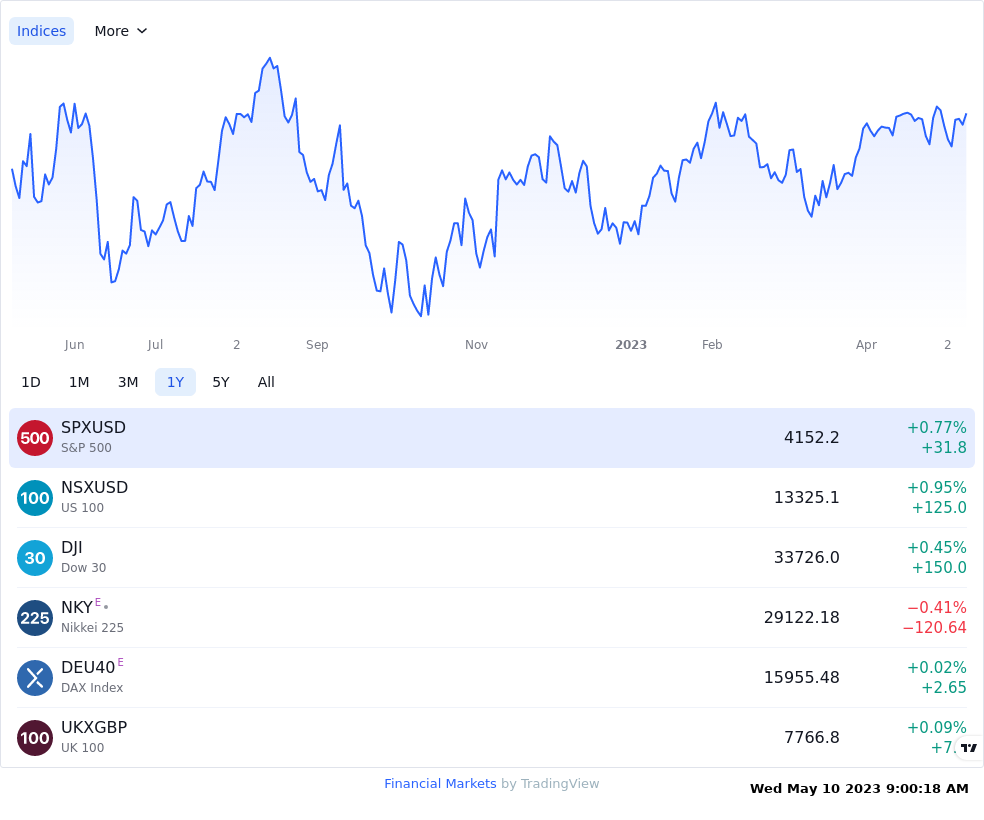Show All time range
The width and height of the screenshot is (984, 820).
266,382
